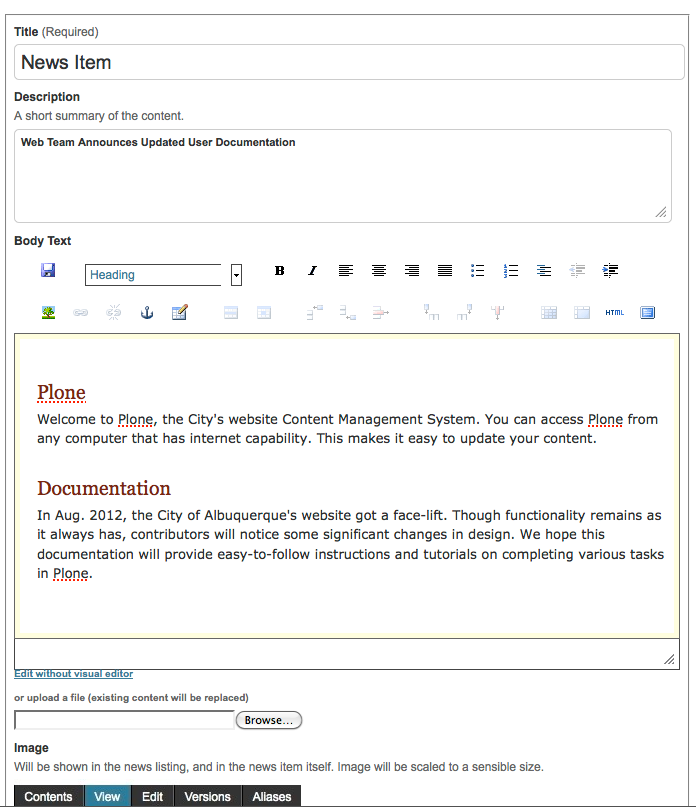Click the 'Documentation' heading in body

tap(103, 488)
